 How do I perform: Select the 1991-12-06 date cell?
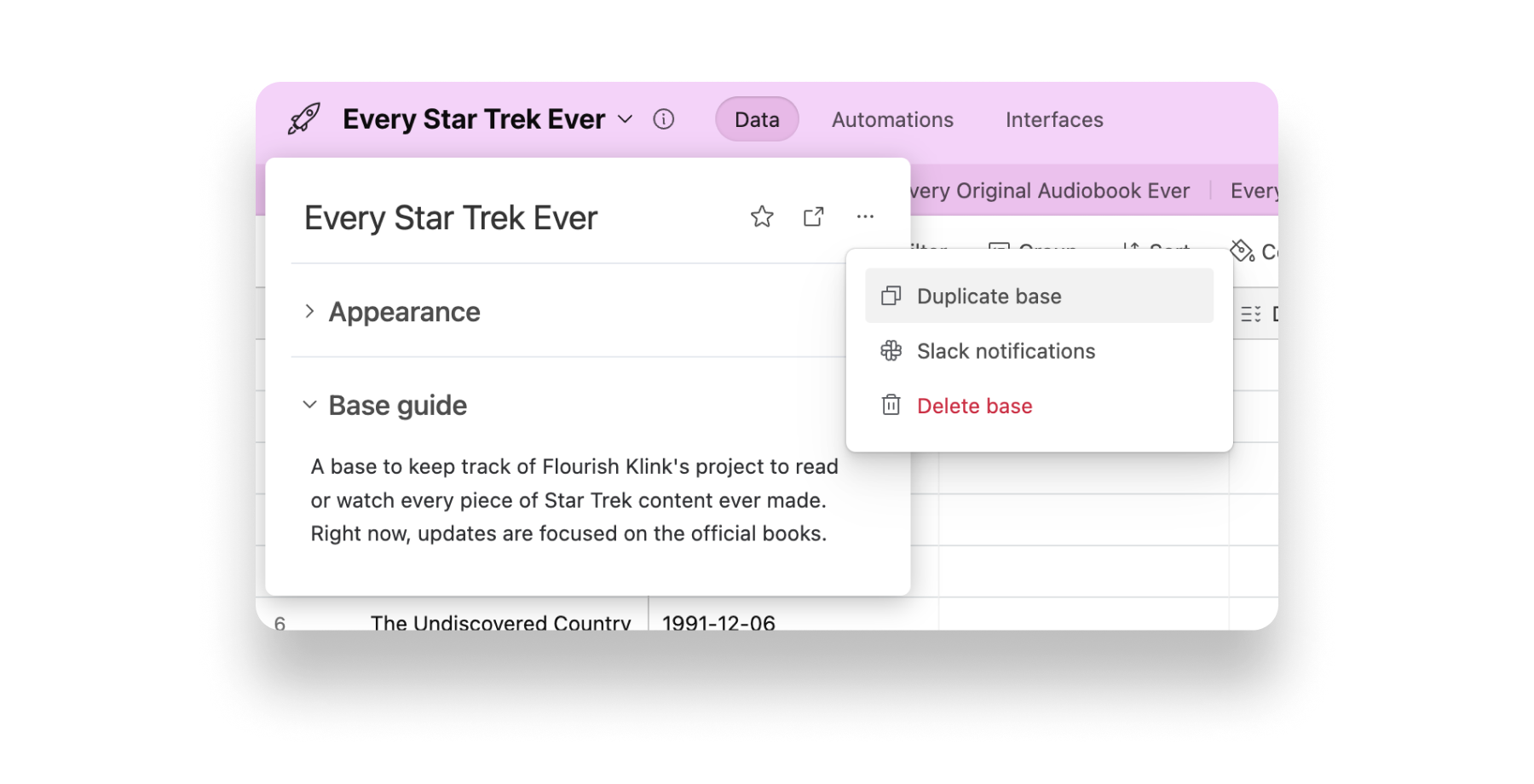[x=718, y=623]
